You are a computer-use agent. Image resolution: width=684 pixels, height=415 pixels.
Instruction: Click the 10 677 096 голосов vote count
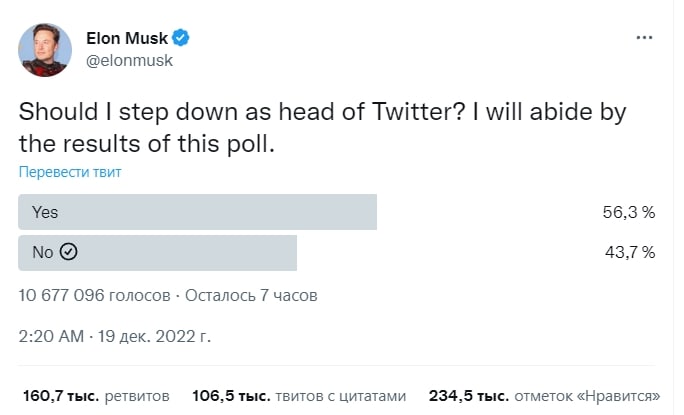[95, 295]
